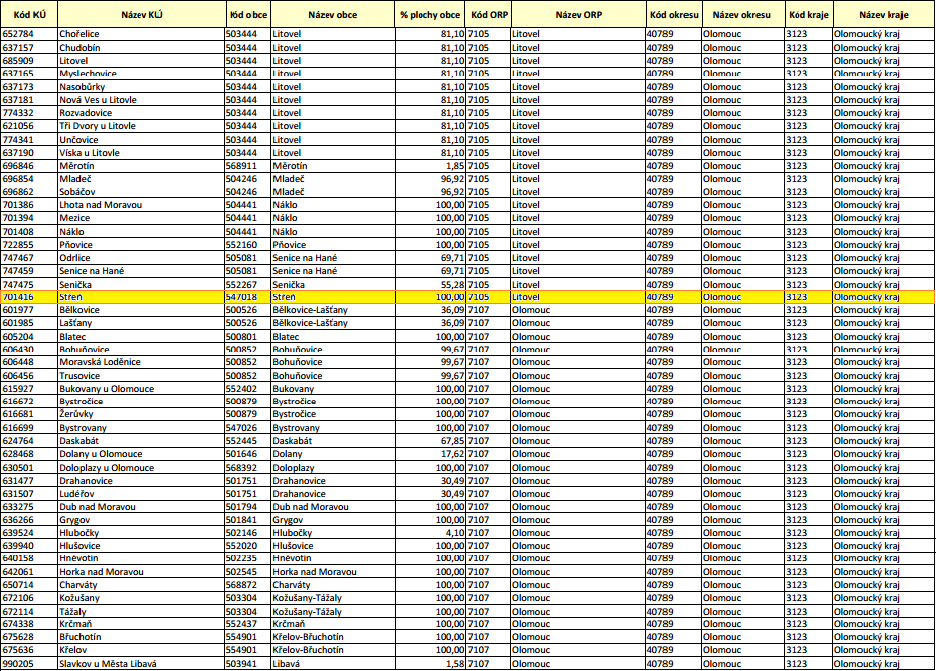This screenshot has width=936, height=671.
Task: Click the percentage cell 17,62
Action: (x=430, y=454)
